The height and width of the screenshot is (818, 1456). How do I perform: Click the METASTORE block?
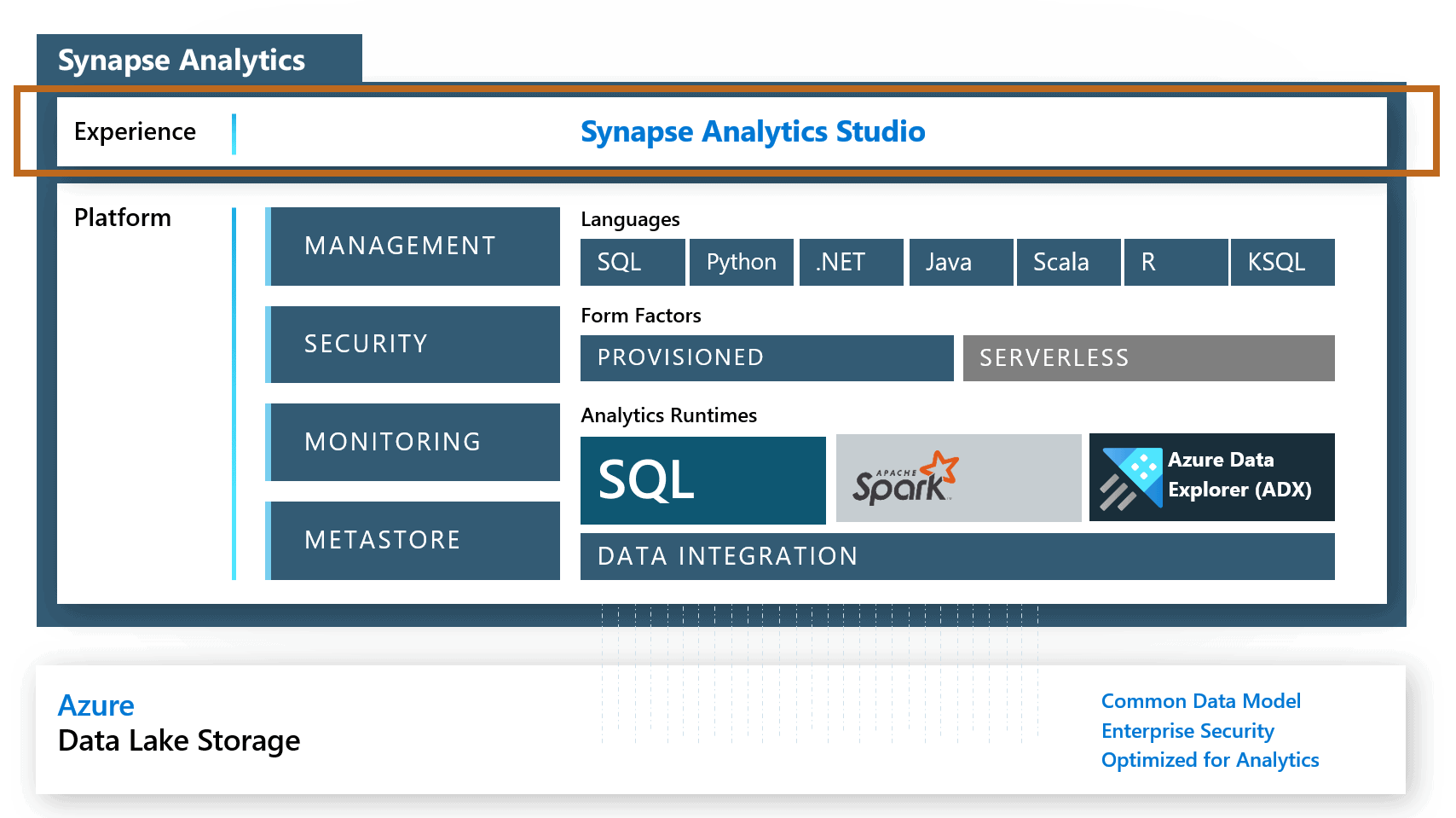[413, 541]
